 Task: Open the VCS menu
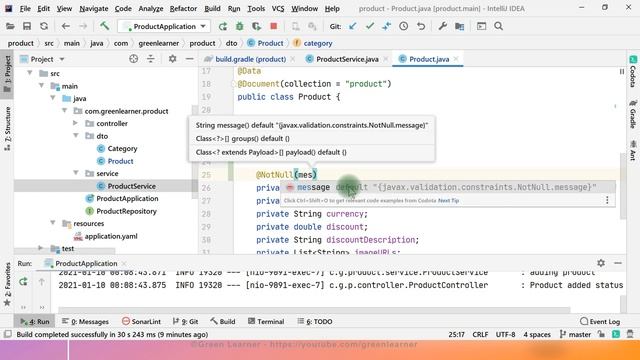pyautogui.click(x=278, y=9)
